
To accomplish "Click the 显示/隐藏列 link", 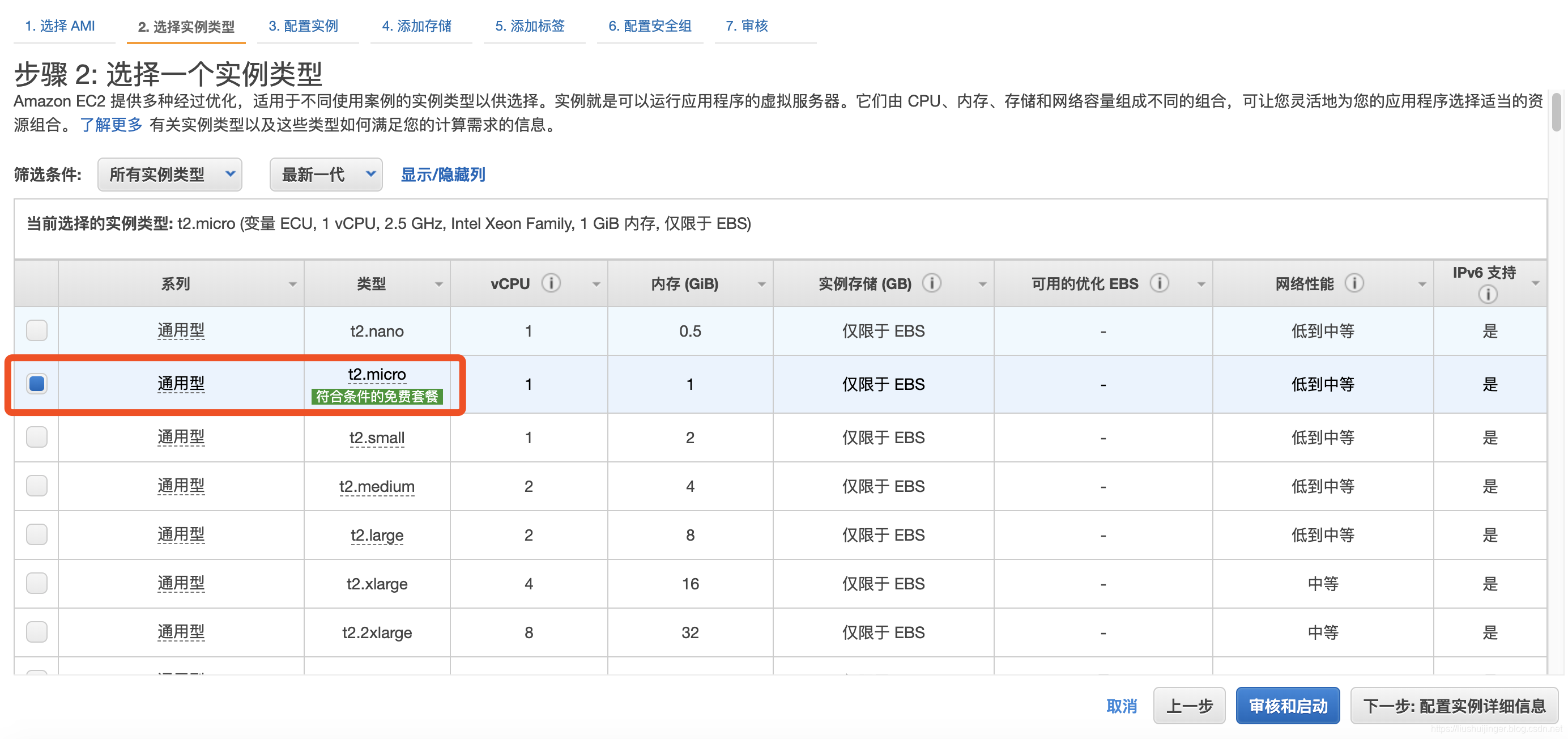I will pyautogui.click(x=442, y=175).
